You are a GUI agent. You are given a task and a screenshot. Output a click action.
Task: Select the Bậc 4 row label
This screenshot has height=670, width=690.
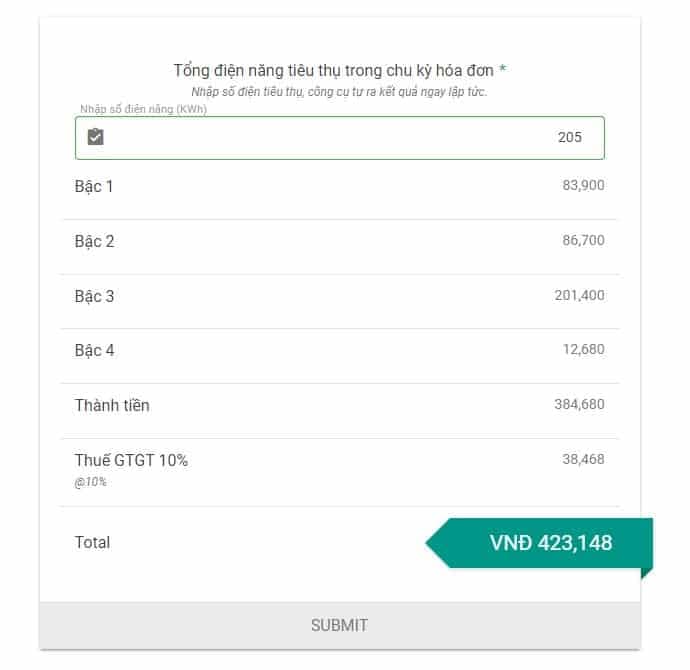94,350
